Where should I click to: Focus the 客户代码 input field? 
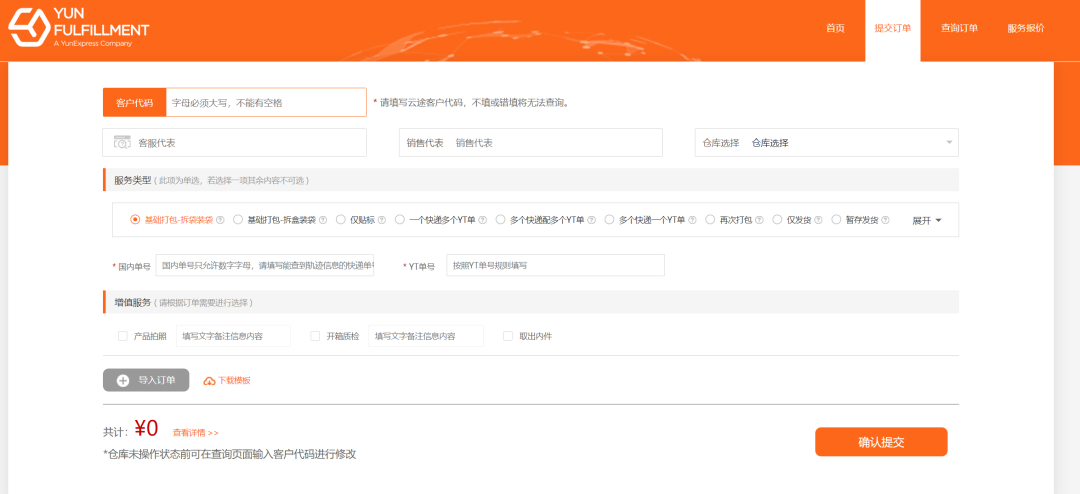[266, 103]
